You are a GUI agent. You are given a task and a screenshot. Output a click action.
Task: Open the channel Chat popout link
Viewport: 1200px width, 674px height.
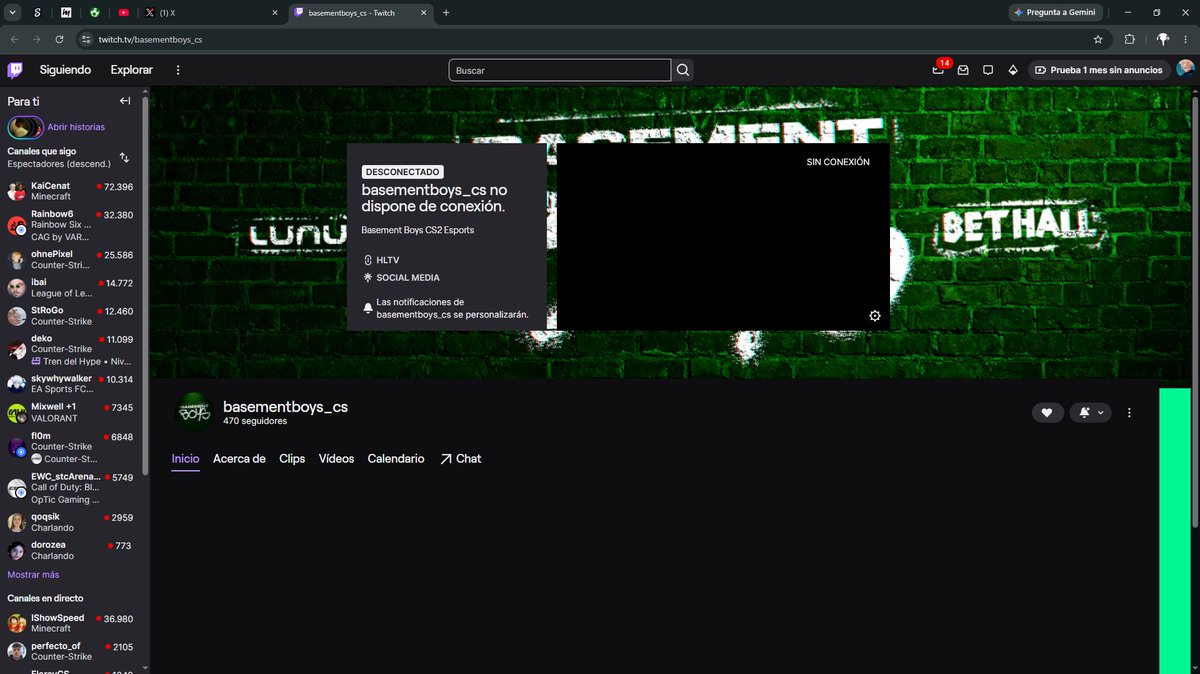coord(461,459)
